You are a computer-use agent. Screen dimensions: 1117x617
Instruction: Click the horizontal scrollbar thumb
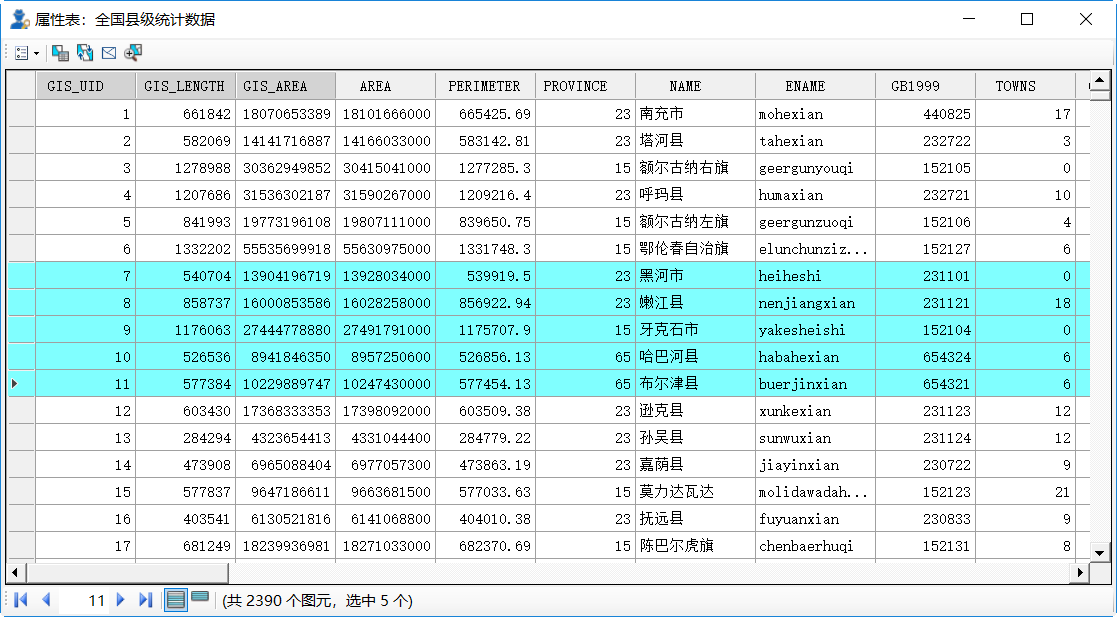(127, 572)
